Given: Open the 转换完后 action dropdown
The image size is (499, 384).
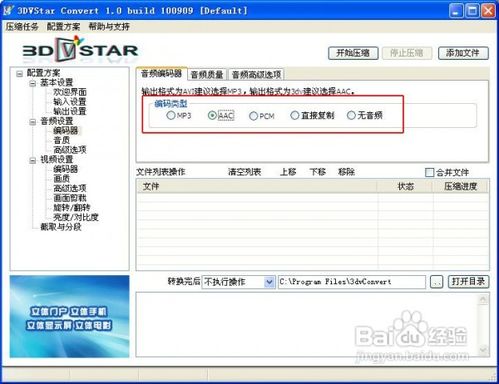Looking at the screenshot, I should click(x=269, y=282).
